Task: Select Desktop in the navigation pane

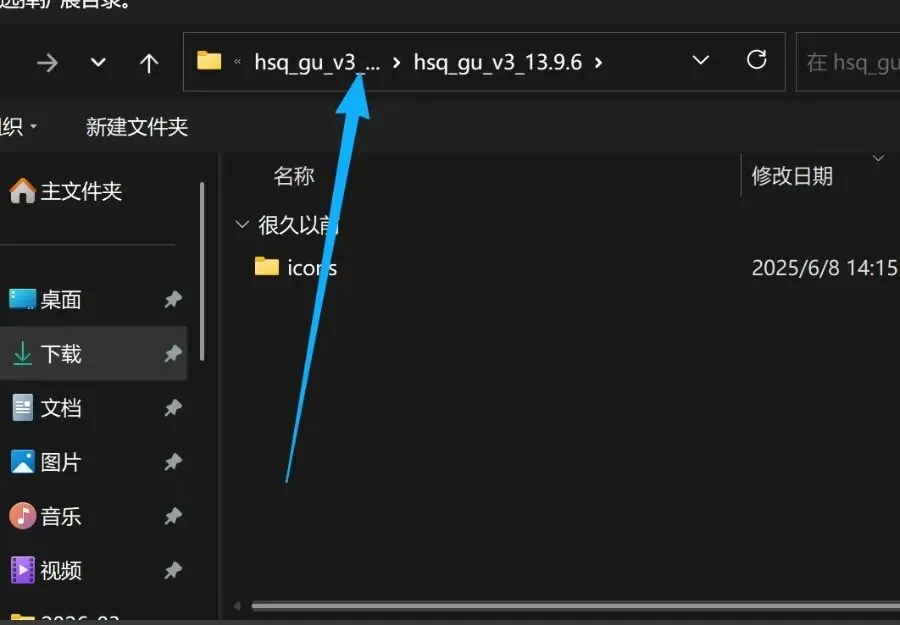Action: pyautogui.click(x=94, y=300)
